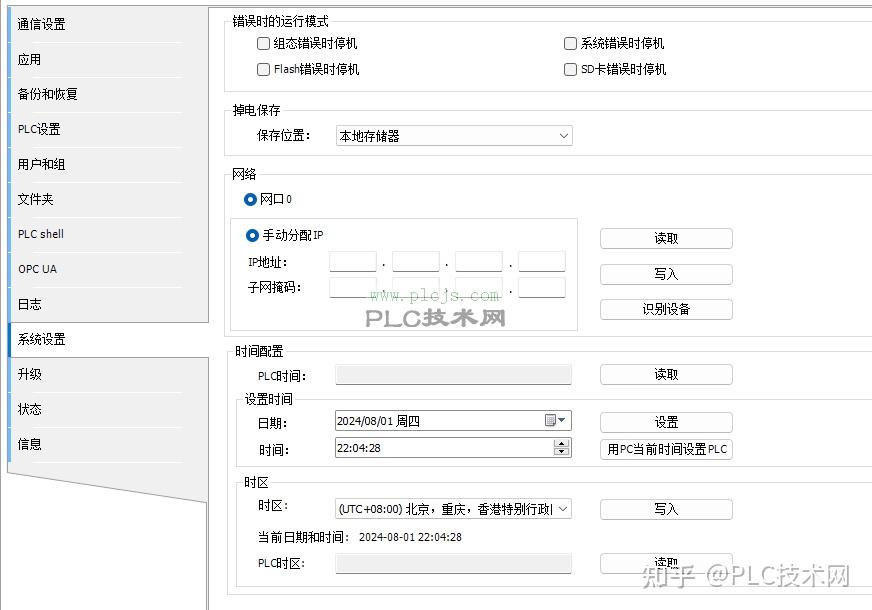Image resolution: width=872 pixels, height=610 pixels.
Task: Open the date picker calendar icon
Action: pos(554,420)
